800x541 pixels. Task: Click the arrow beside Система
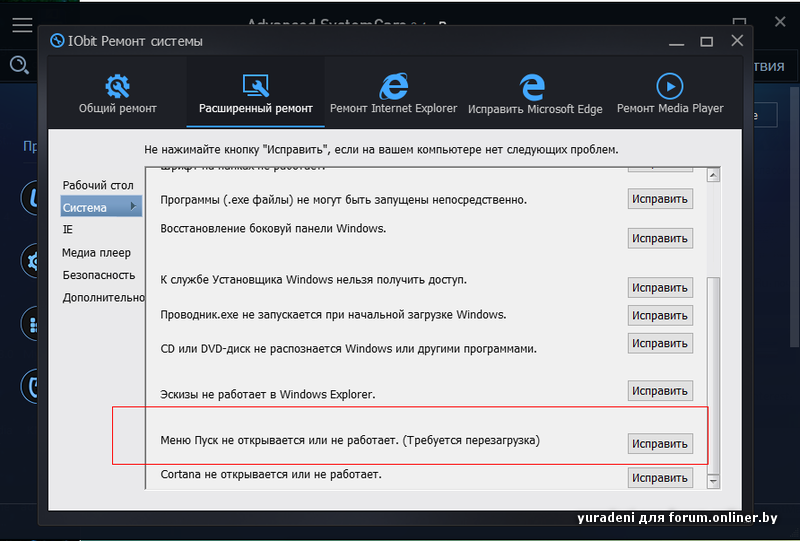pos(133,206)
